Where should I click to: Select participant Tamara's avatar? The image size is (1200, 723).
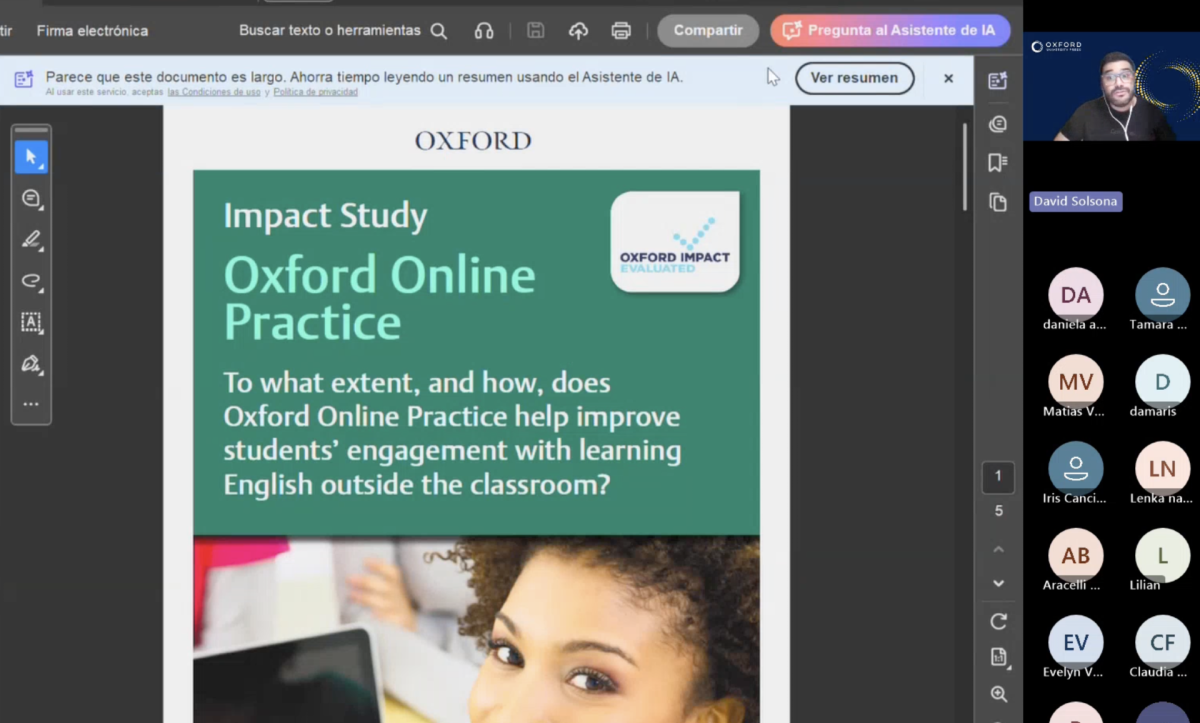(x=1163, y=295)
